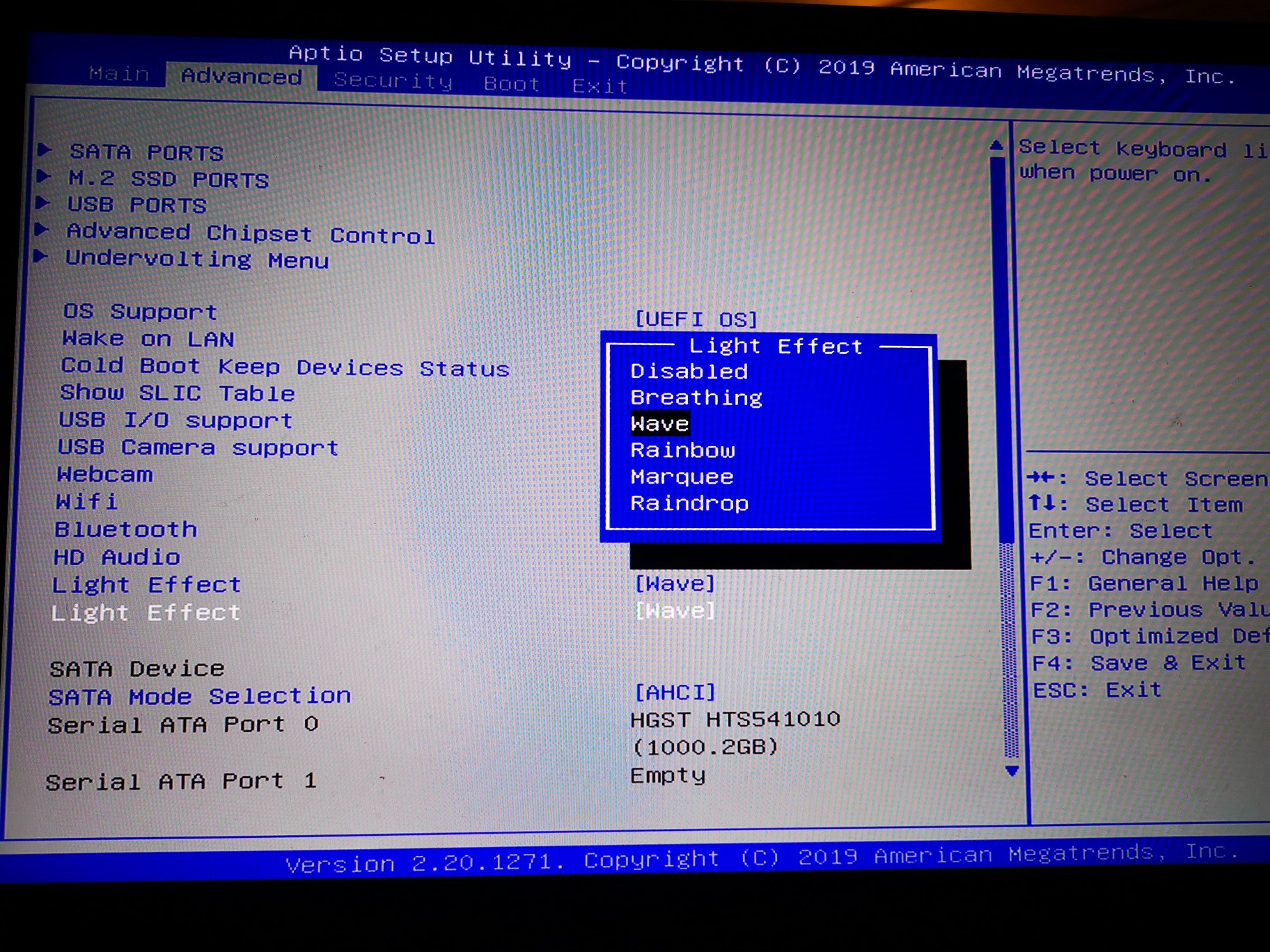The image size is (1270, 952).
Task: Pick Raindrop light effect option
Action: click(689, 502)
